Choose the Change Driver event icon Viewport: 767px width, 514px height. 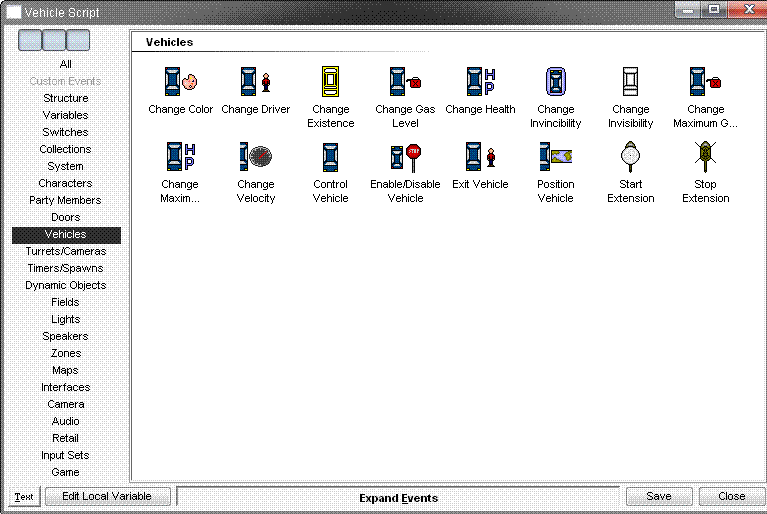(x=256, y=82)
